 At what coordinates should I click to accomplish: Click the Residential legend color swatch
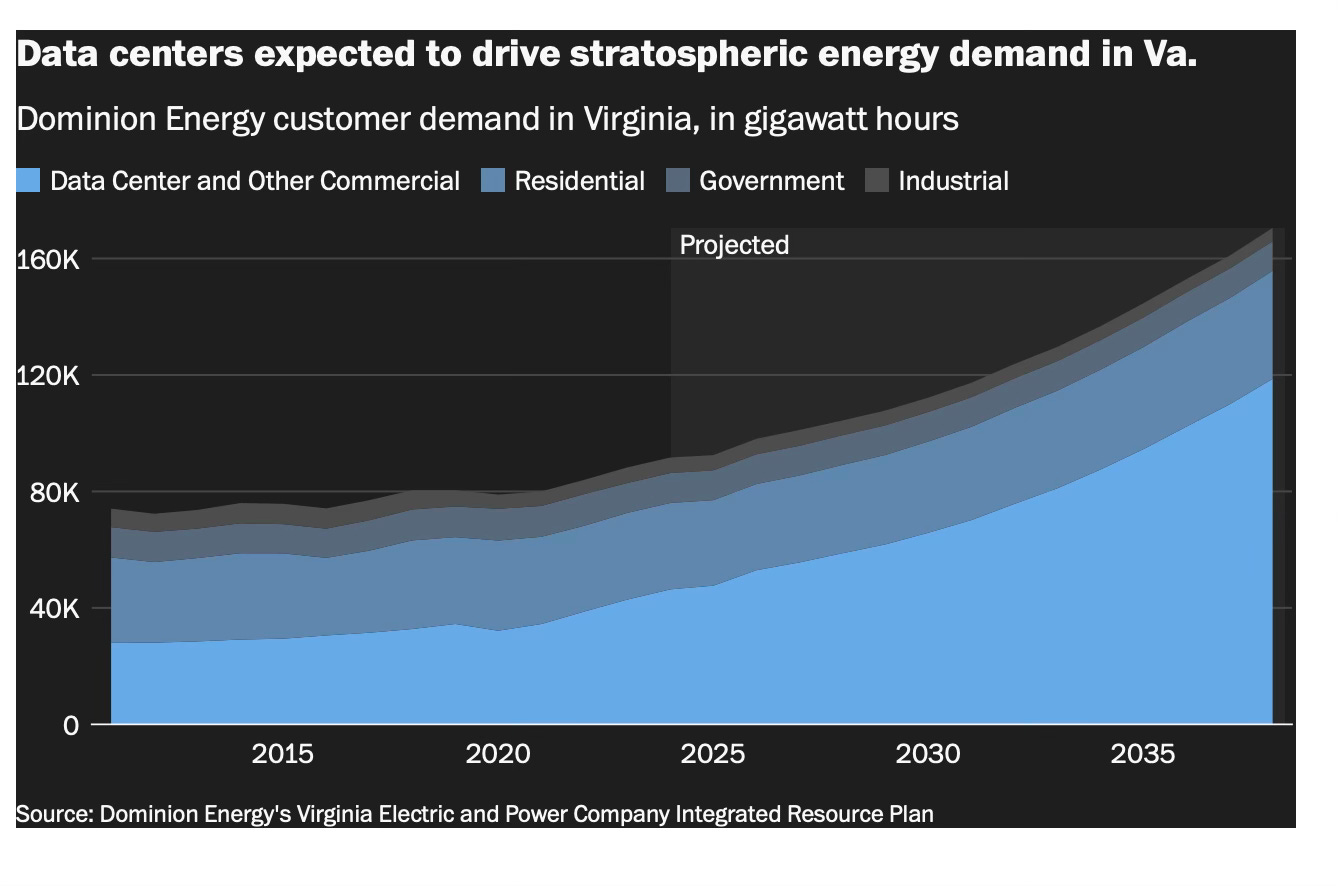[x=493, y=181]
